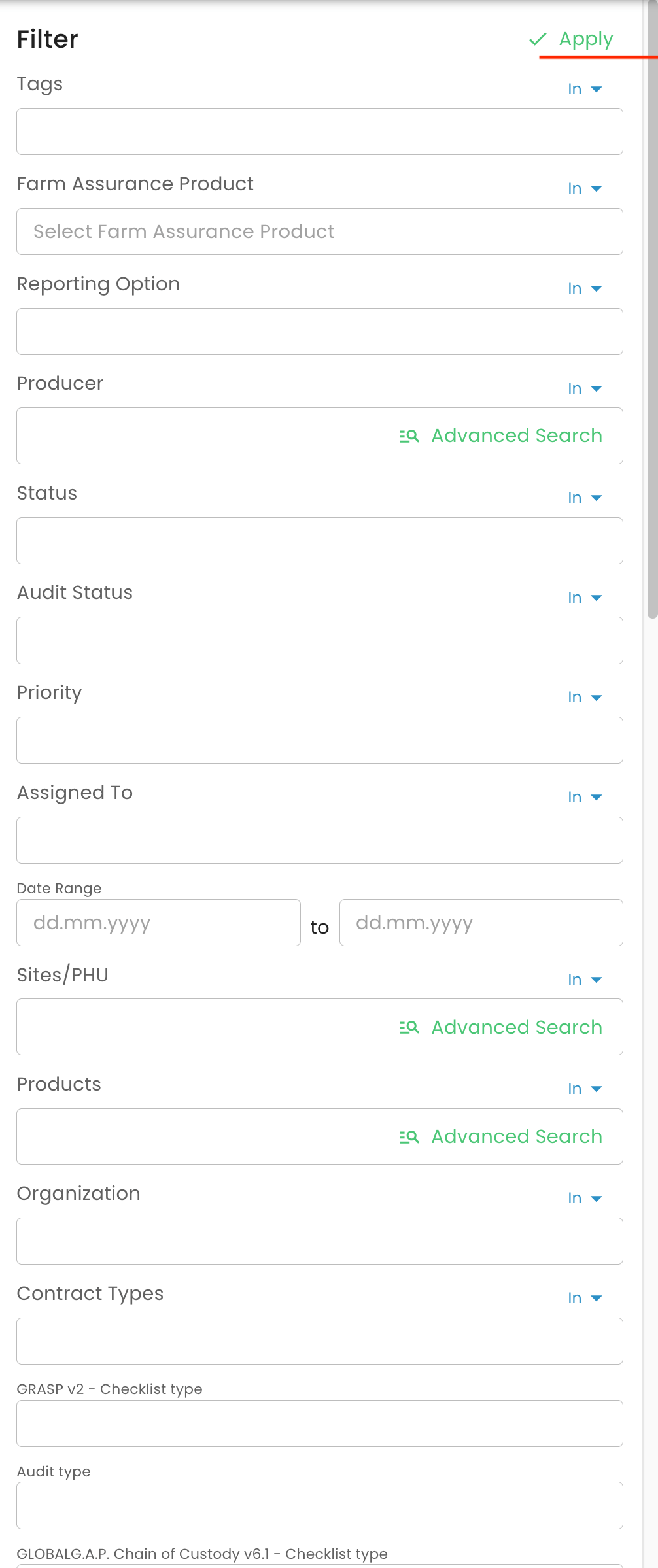Change the Status 'In' operator
The image size is (658, 1568).
[585, 498]
